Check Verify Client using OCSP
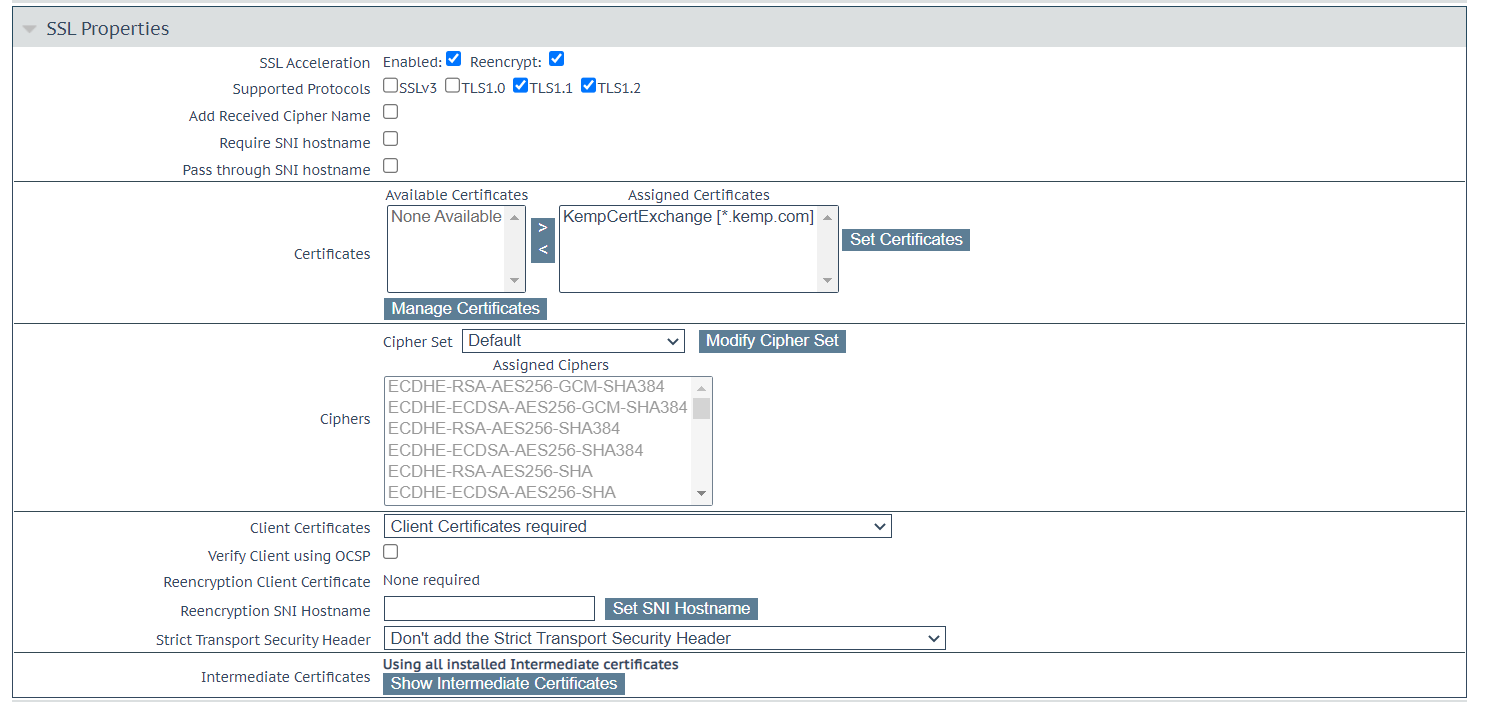 pos(391,552)
